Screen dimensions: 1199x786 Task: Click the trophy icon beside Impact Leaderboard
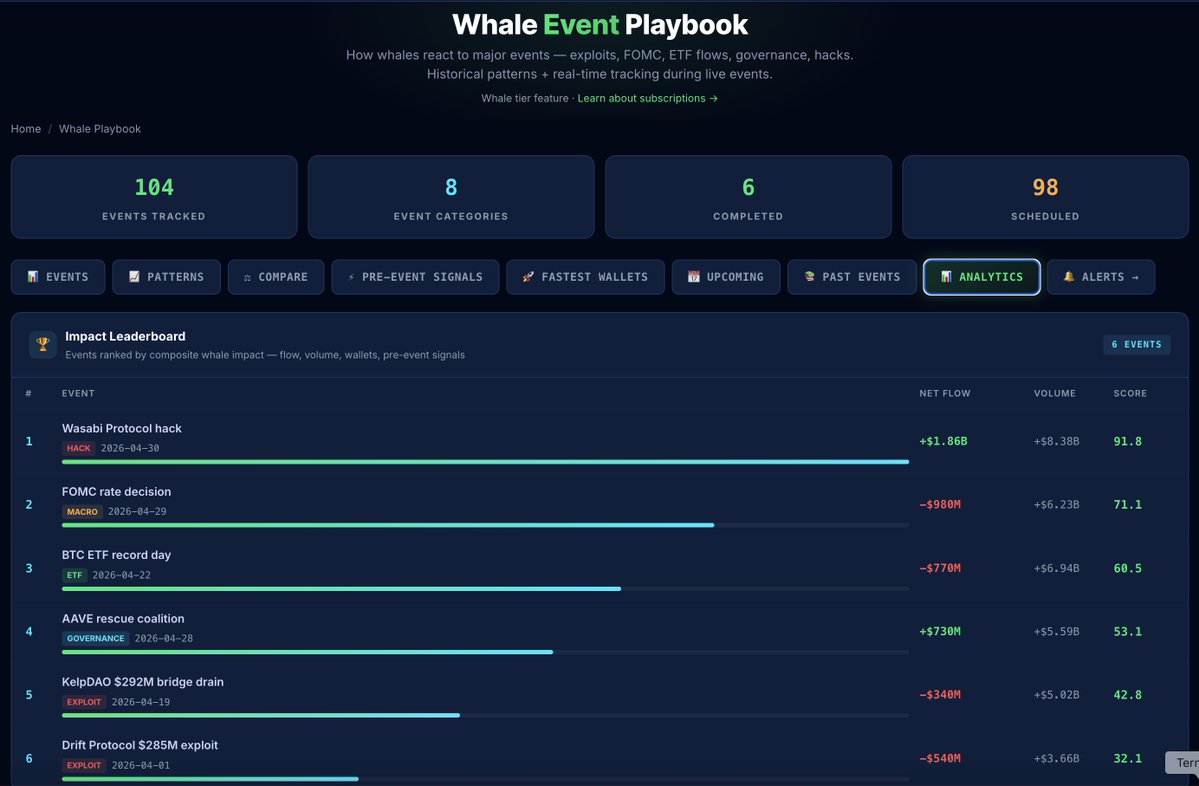pyautogui.click(x=43, y=345)
